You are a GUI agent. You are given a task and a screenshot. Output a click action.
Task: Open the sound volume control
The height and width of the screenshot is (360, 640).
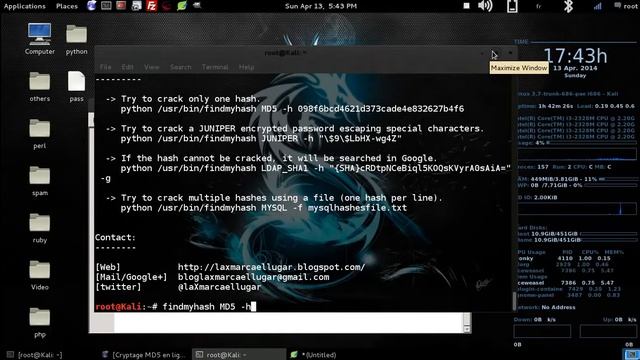tap(485, 6)
